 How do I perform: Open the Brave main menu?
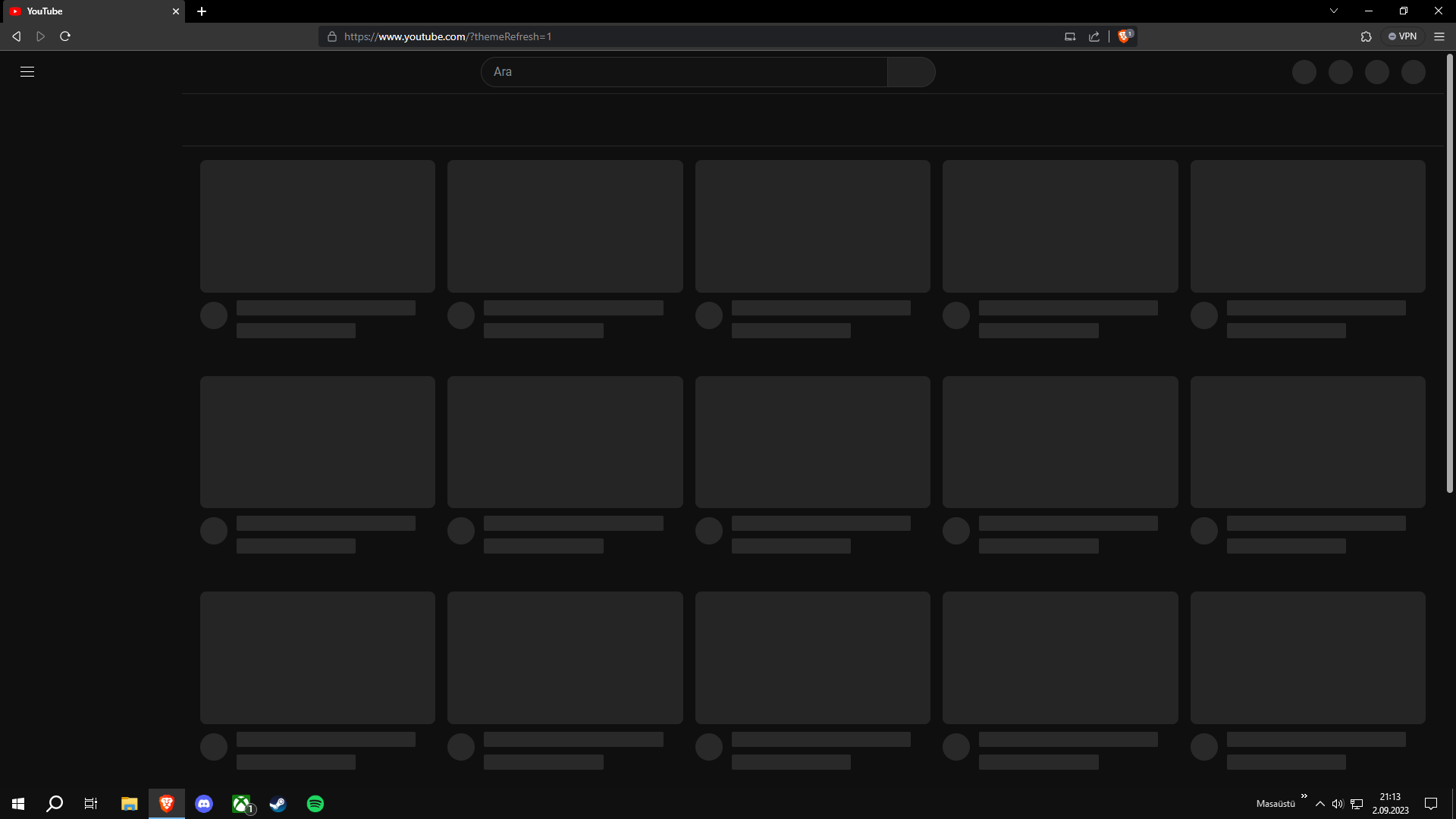pos(1439,36)
